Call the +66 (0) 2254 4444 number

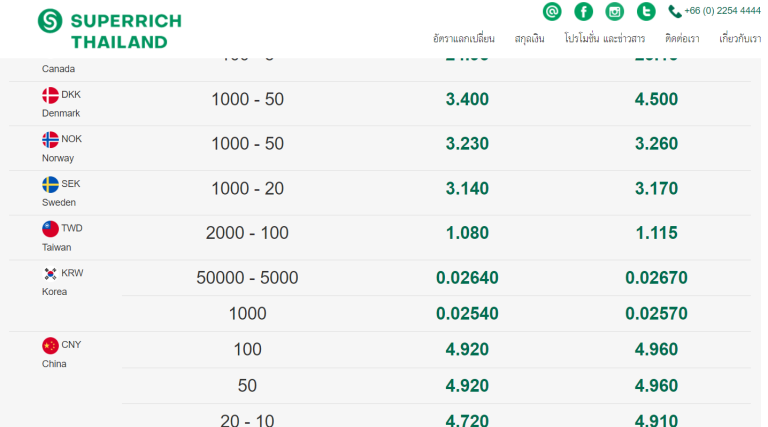pyautogui.click(x=722, y=11)
